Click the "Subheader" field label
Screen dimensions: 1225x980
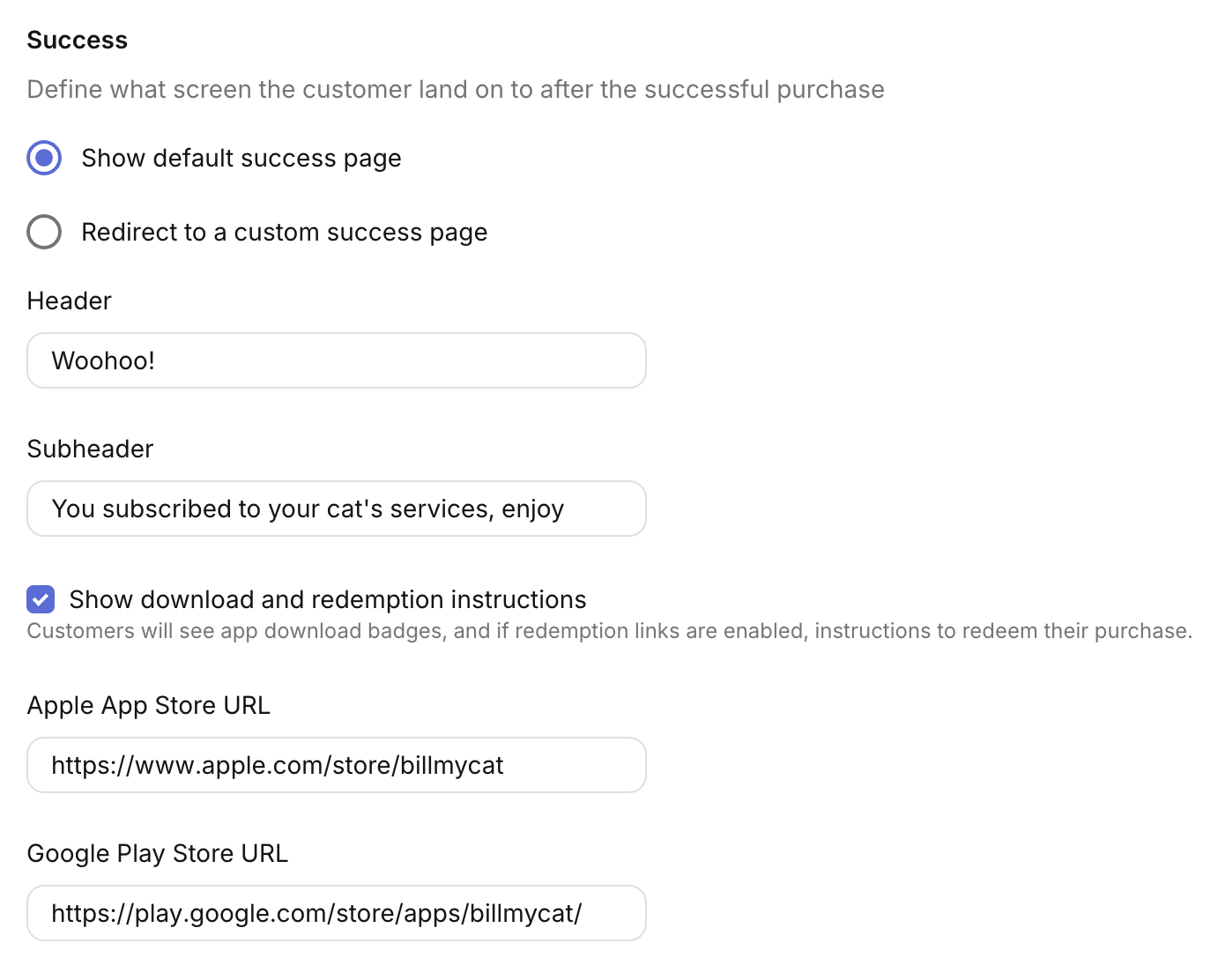point(90,449)
